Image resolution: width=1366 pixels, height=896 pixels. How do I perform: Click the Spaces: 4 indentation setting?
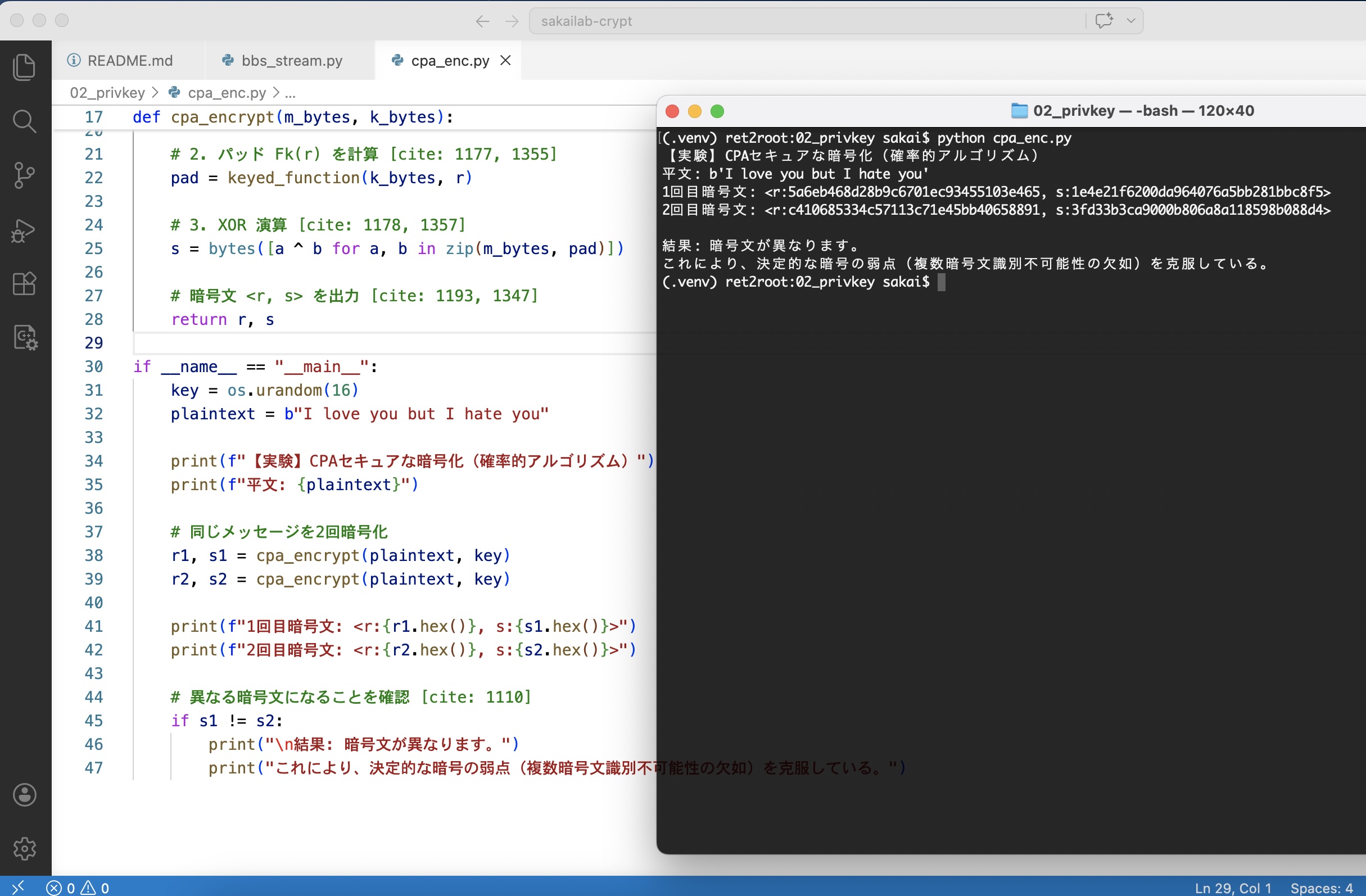[1321, 888]
